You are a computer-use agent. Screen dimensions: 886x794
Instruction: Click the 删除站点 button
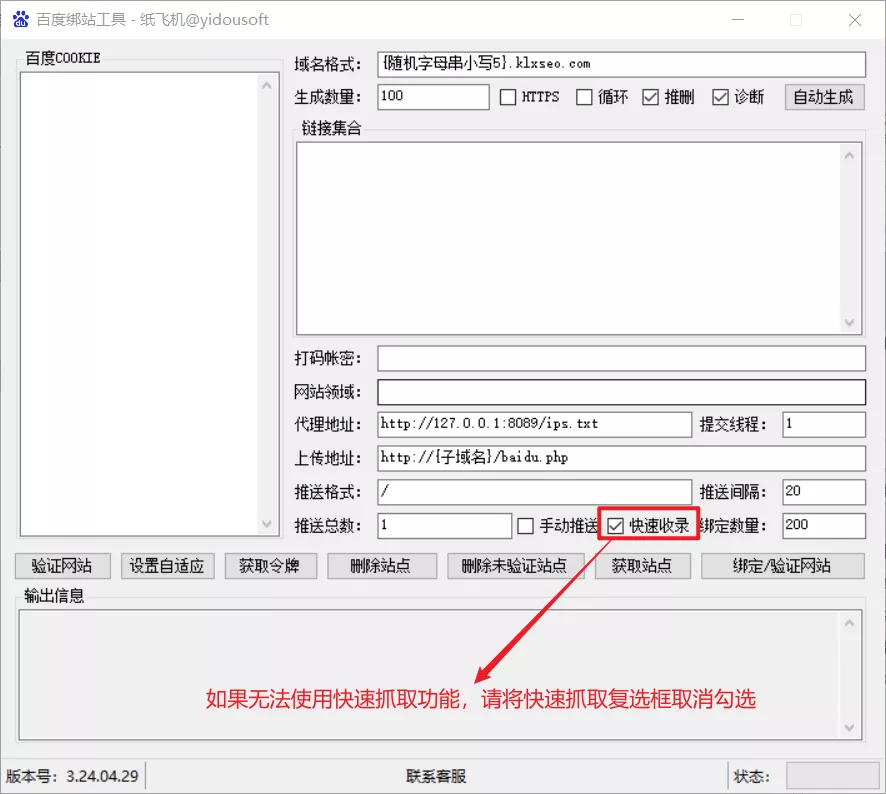[x=382, y=566]
